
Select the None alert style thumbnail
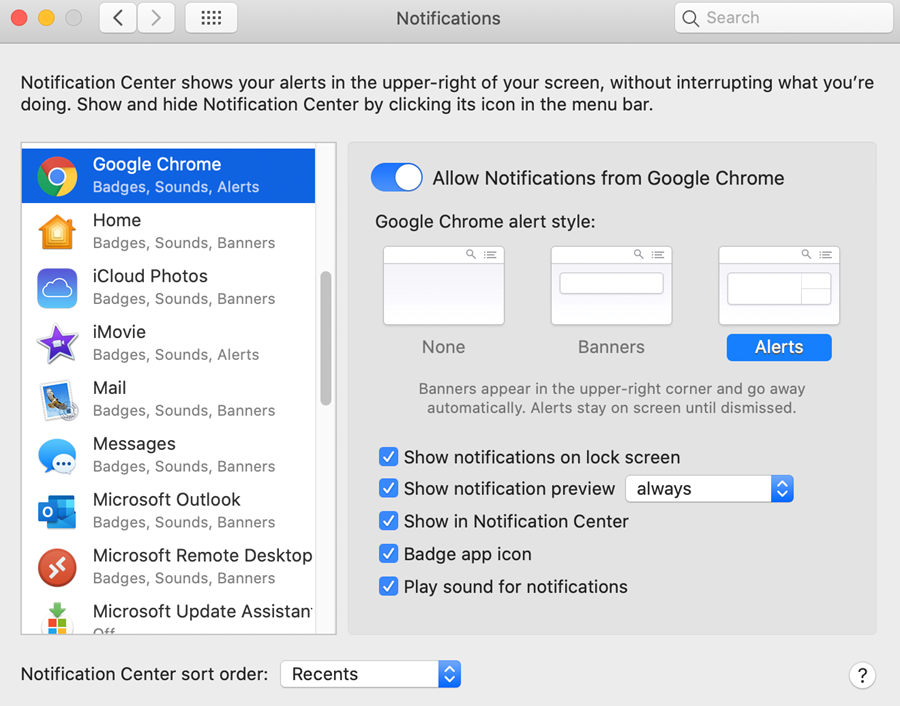tap(444, 286)
